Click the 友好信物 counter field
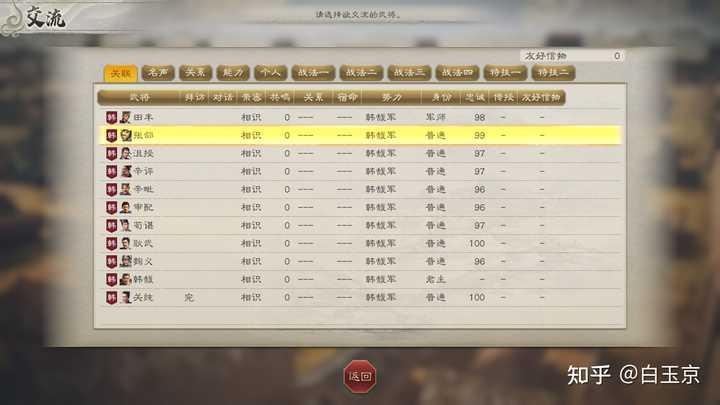720x405 pixels. click(572, 56)
